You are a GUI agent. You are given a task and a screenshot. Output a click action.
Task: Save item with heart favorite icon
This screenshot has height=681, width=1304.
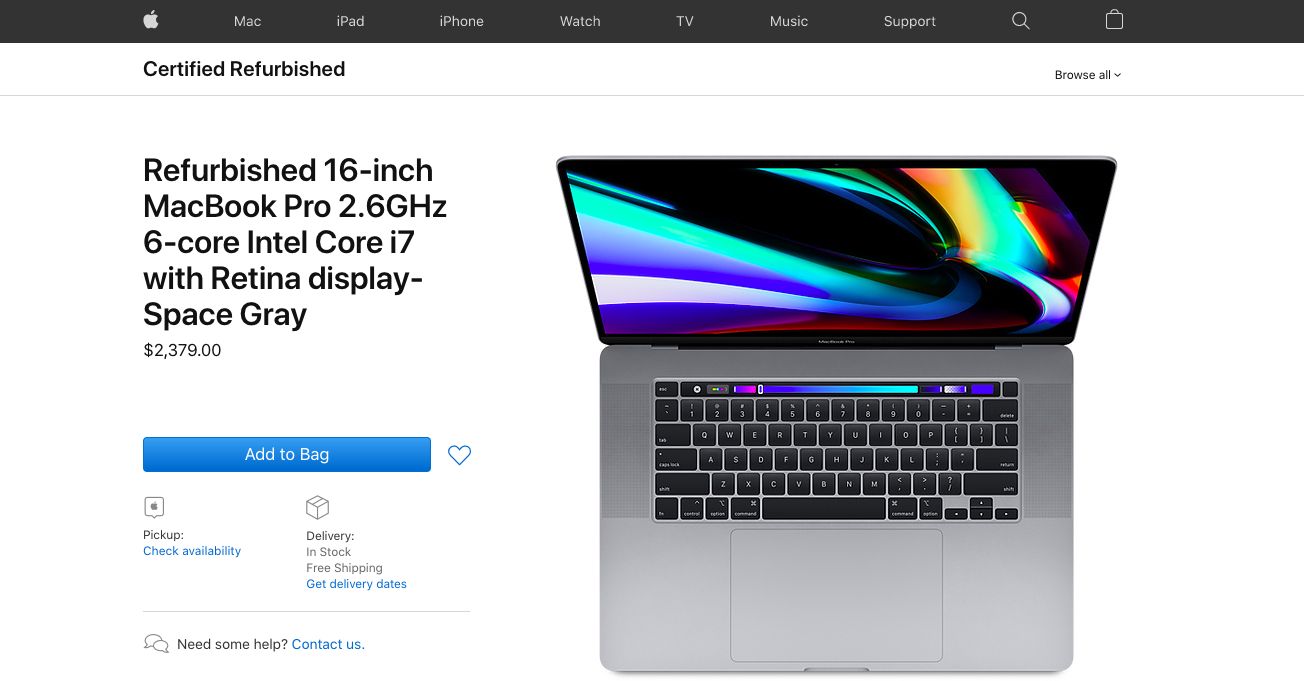459,455
